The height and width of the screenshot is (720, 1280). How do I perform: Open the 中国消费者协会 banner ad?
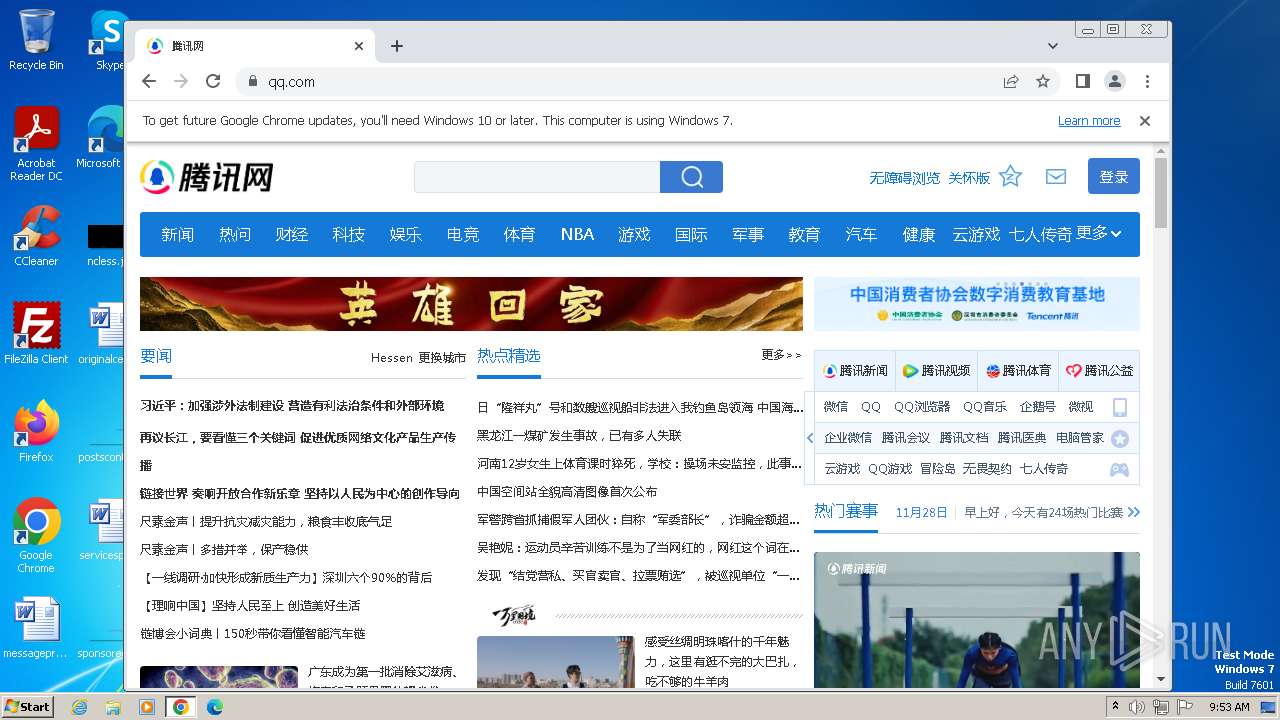(x=976, y=304)
